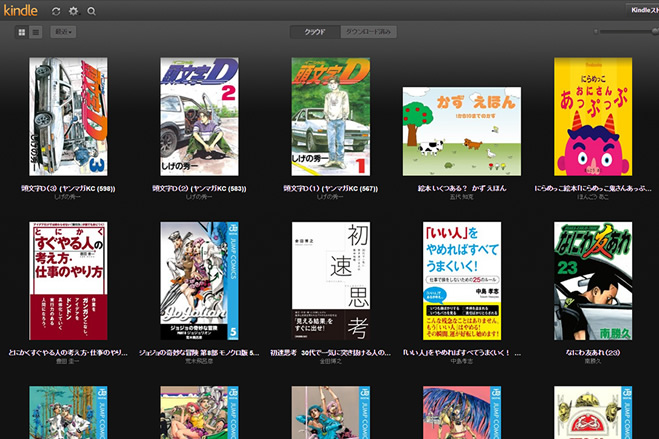Open なにわ友あれ 23 cover
The height and width of the screenshot is (439, 659).
click(593, 281)
